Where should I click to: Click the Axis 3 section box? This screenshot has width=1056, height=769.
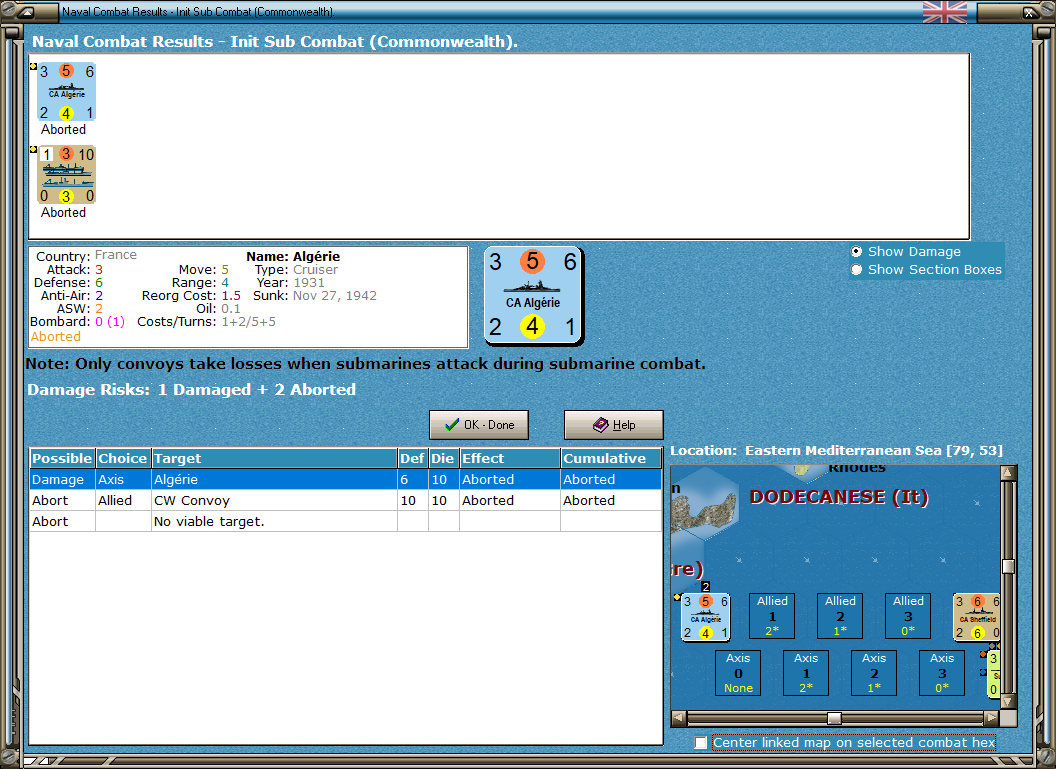pos(942,673)
